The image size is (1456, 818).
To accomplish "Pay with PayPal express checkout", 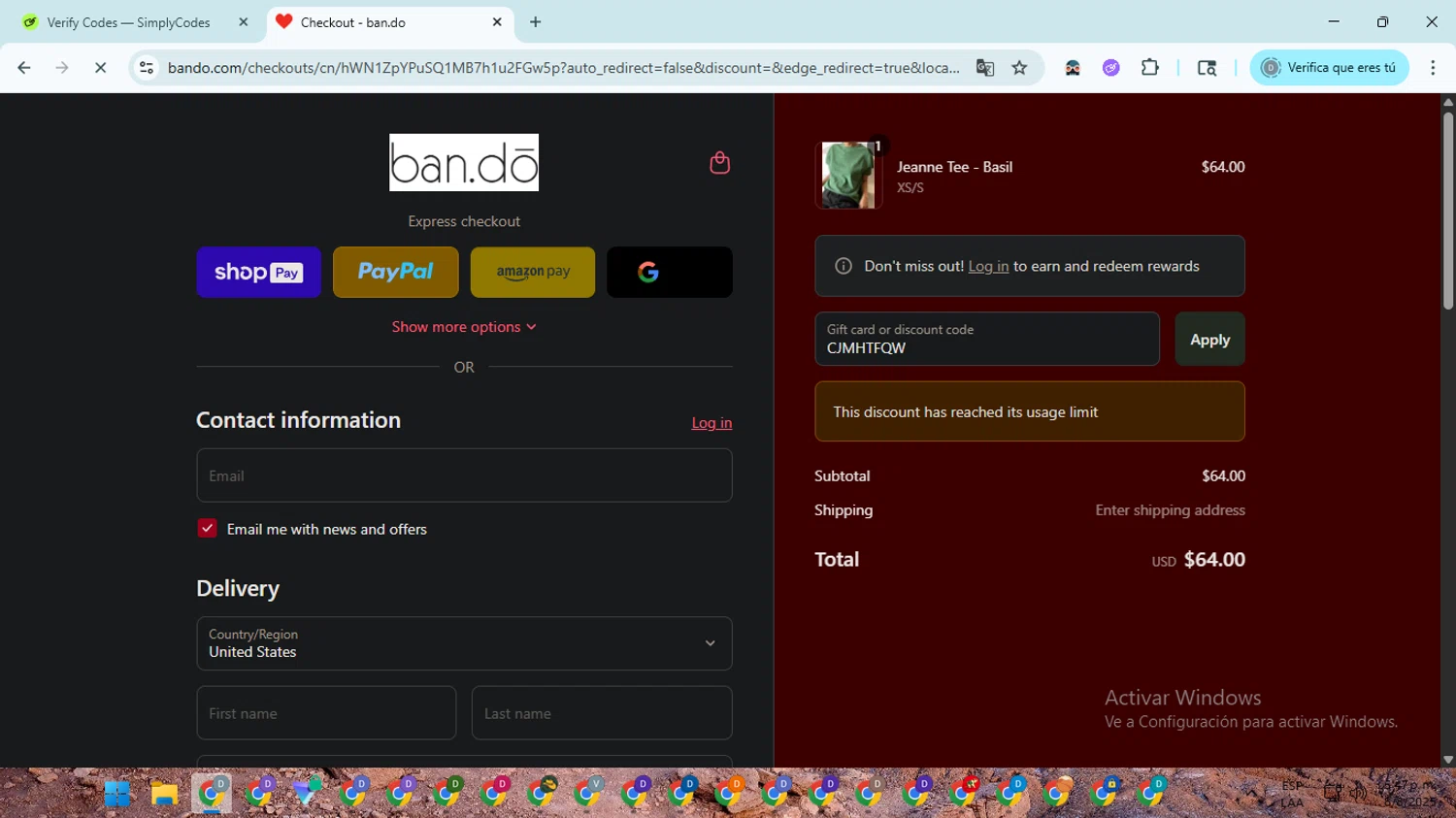I will [395, 272].
